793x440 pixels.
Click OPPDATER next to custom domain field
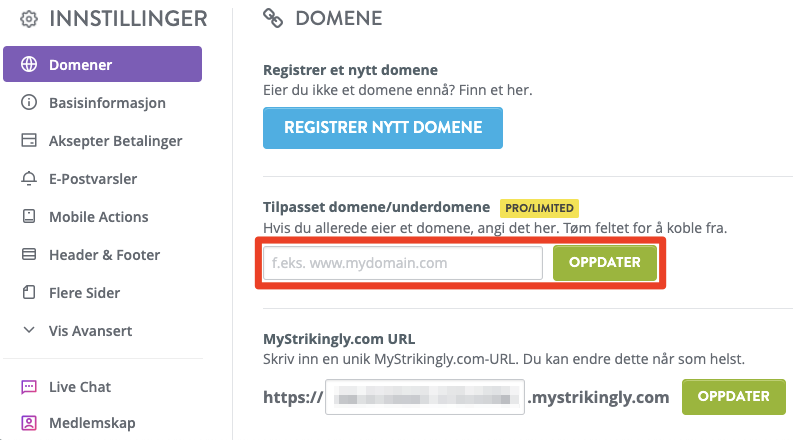tap(605, 262)
